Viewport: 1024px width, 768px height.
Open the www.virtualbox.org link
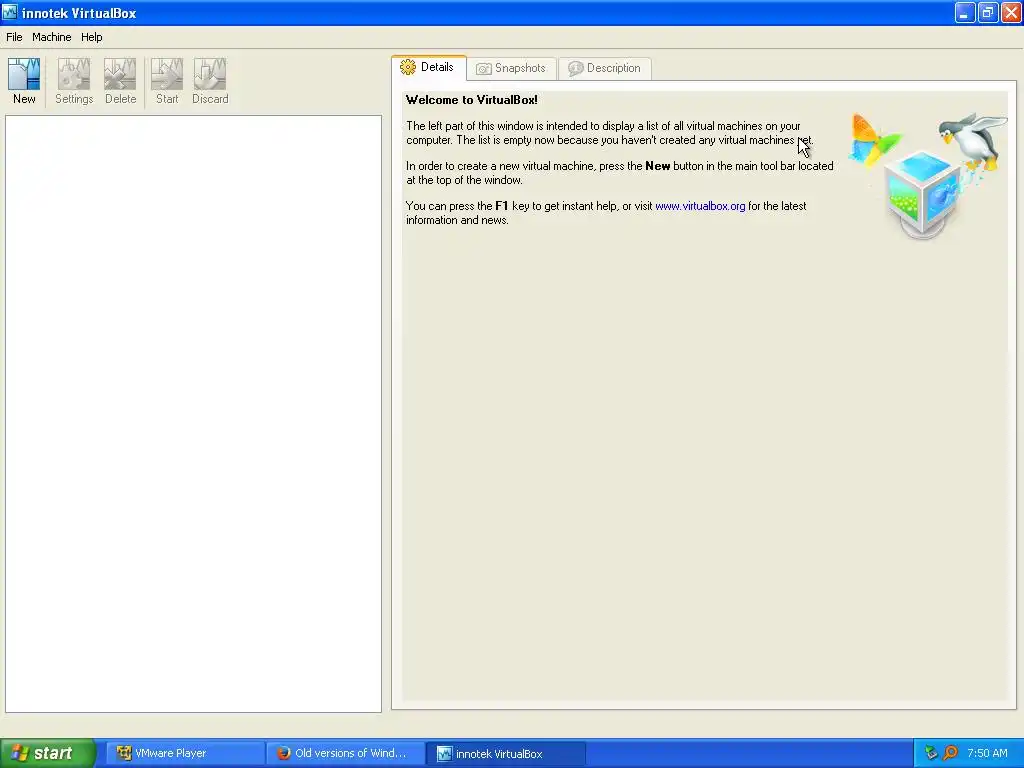click(700, 206)
